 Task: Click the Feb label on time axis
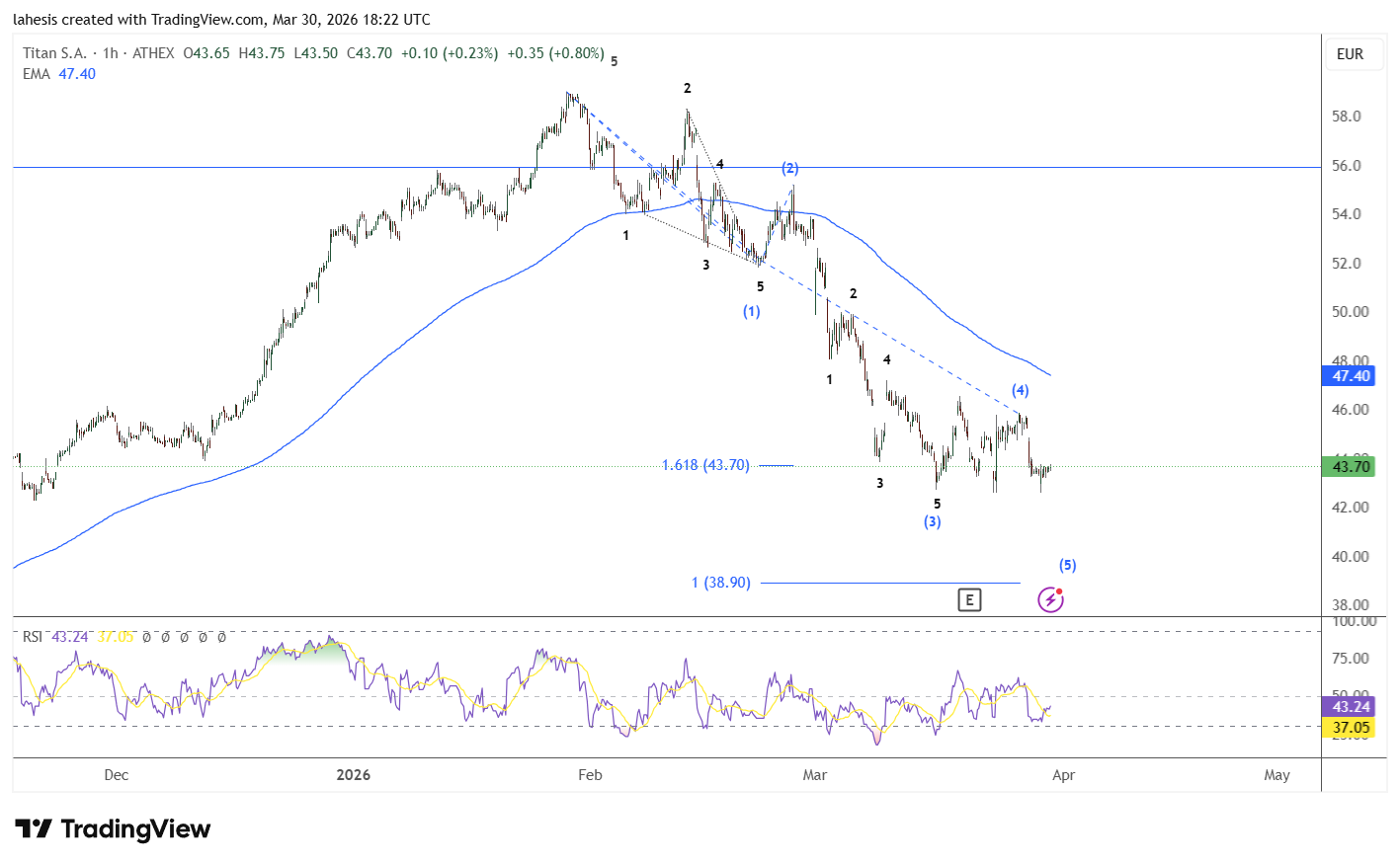pos(590,775)
